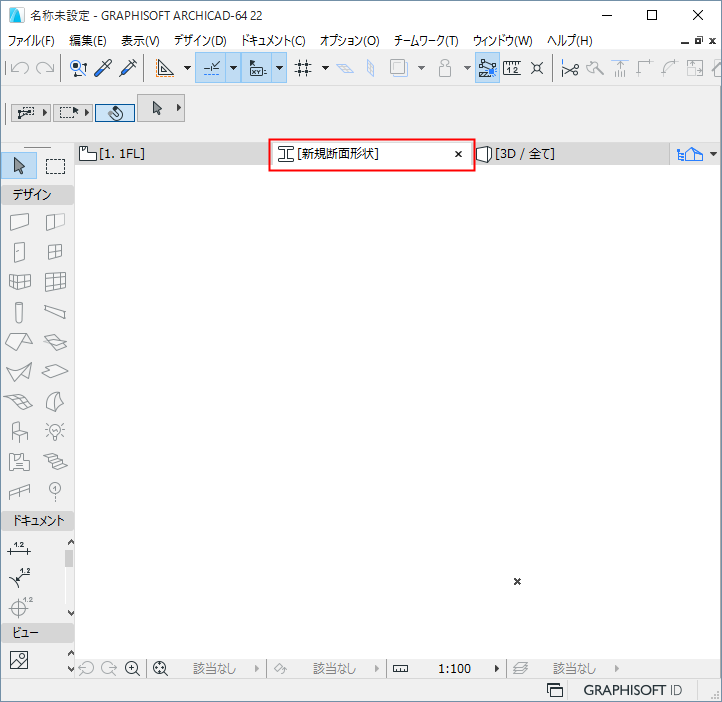Open the 編集(E) menu

pyautogui.click(x=87, y=41)
